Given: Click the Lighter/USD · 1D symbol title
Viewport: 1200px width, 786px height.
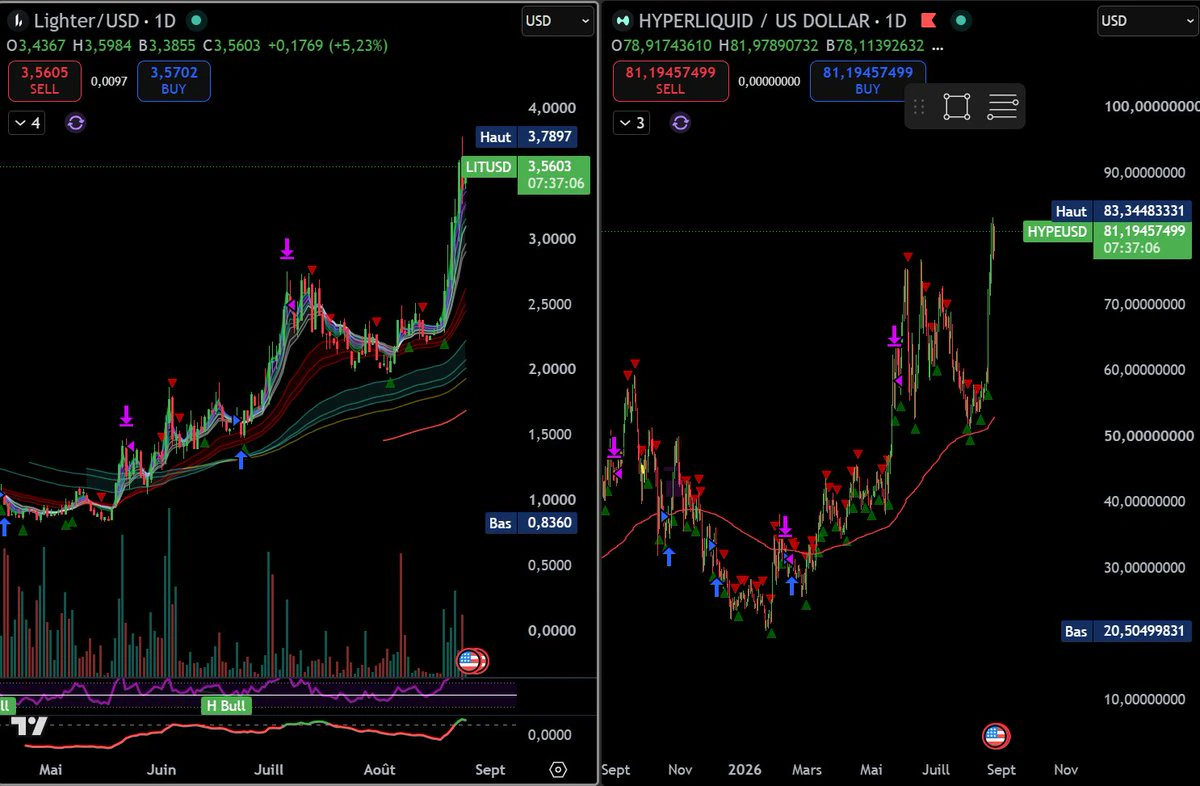Looking at the screenshot, I should point(106,20).
